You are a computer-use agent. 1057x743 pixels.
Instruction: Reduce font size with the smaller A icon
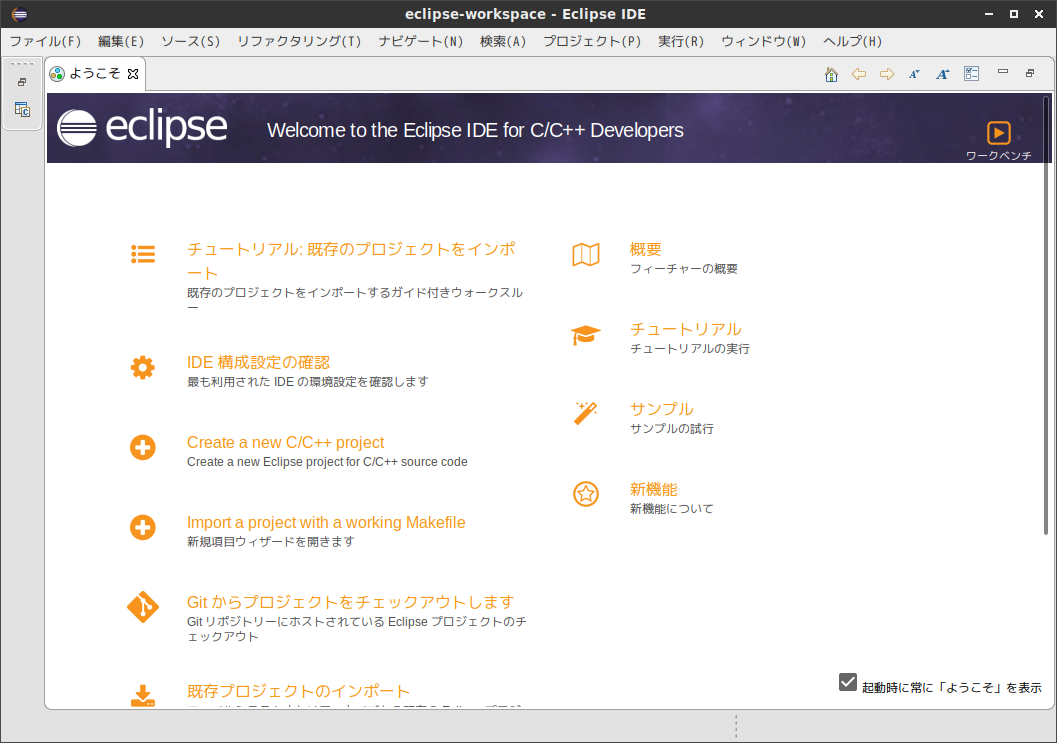914,74
